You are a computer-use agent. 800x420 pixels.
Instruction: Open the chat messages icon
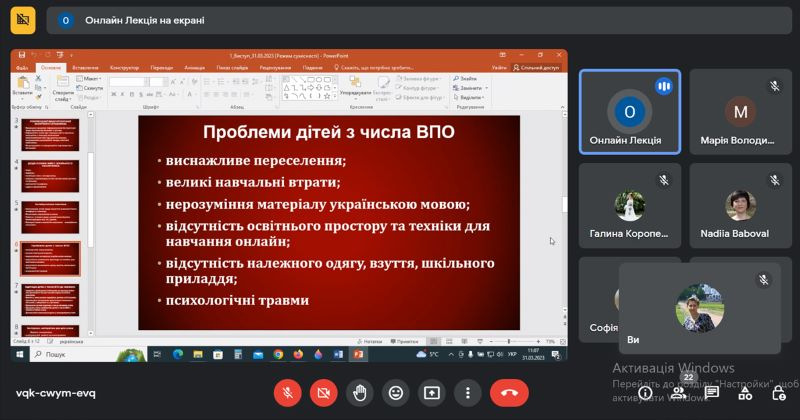[712, 392]
